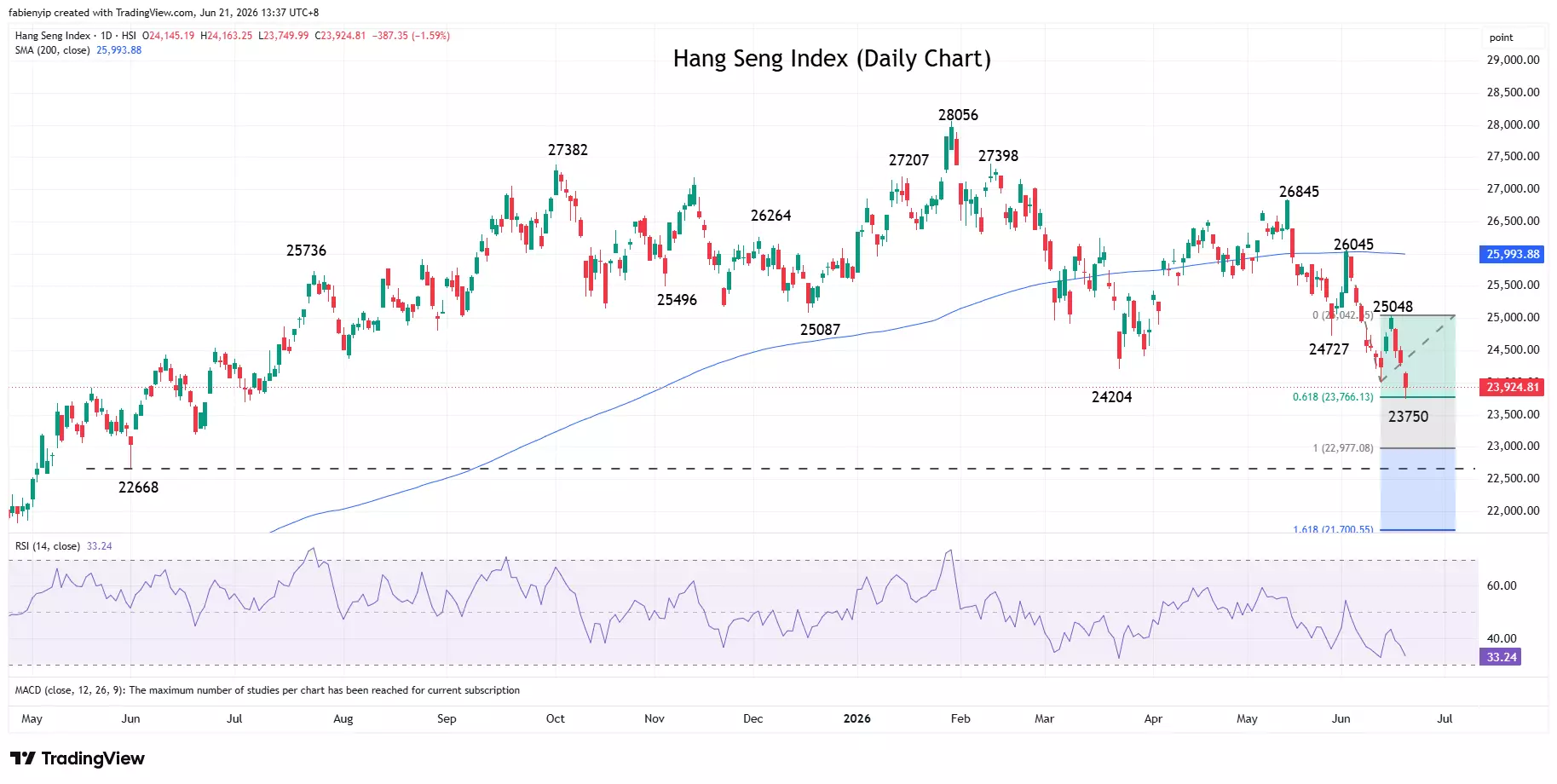Click the blue Fibonacci extension zone

click(x=1417, y=489)
